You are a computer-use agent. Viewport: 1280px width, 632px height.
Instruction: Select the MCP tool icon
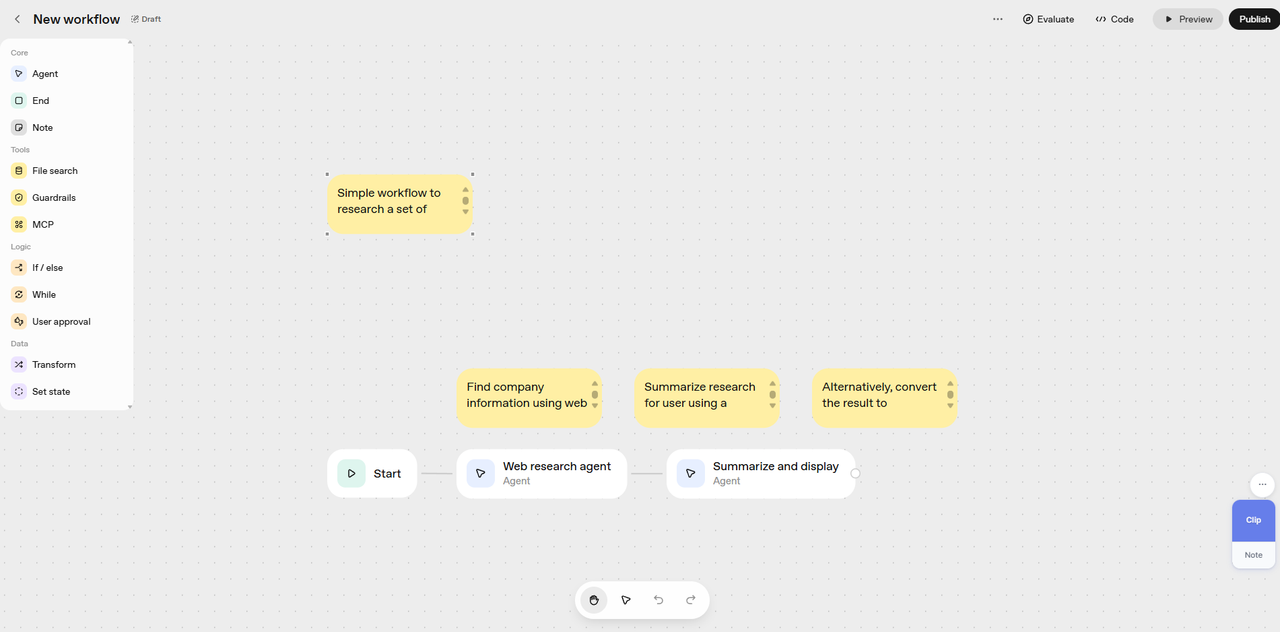(x=19, y=225)
